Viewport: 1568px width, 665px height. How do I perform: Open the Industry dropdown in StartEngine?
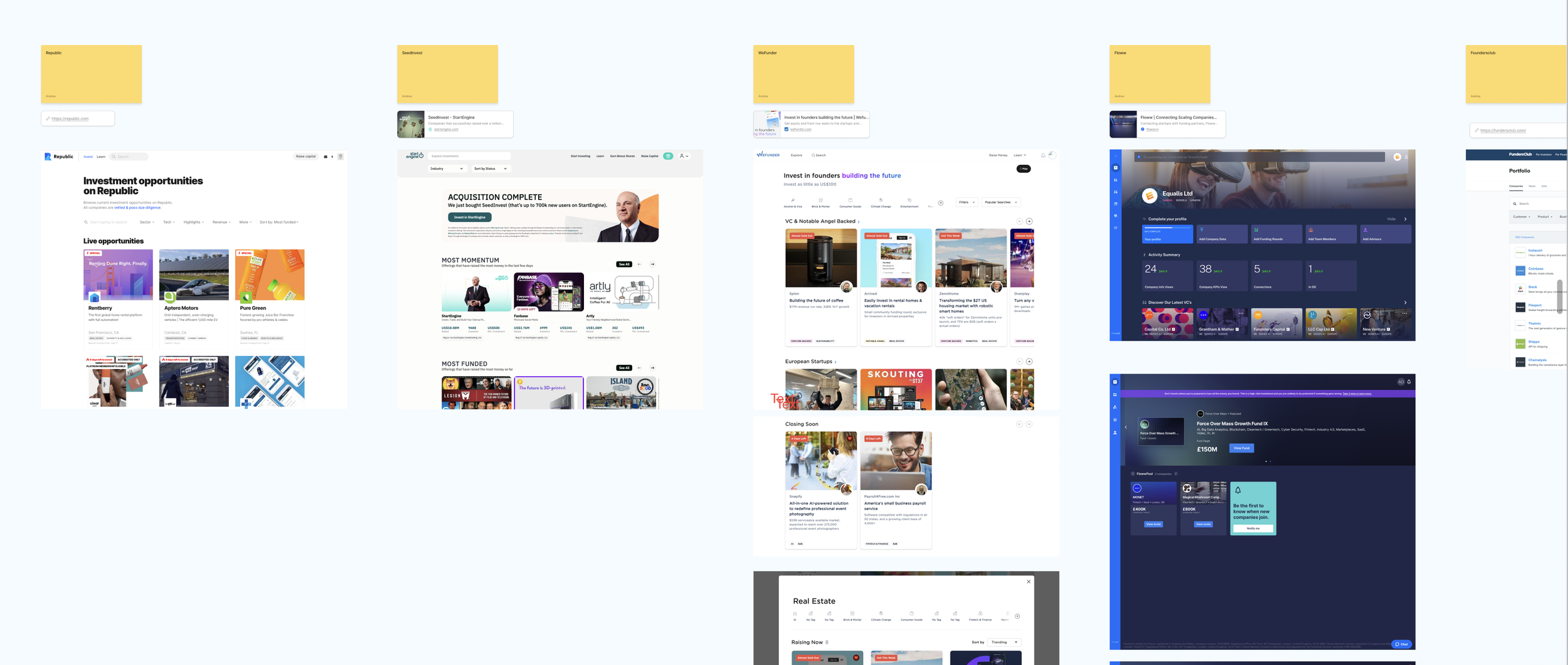point(447,169)
